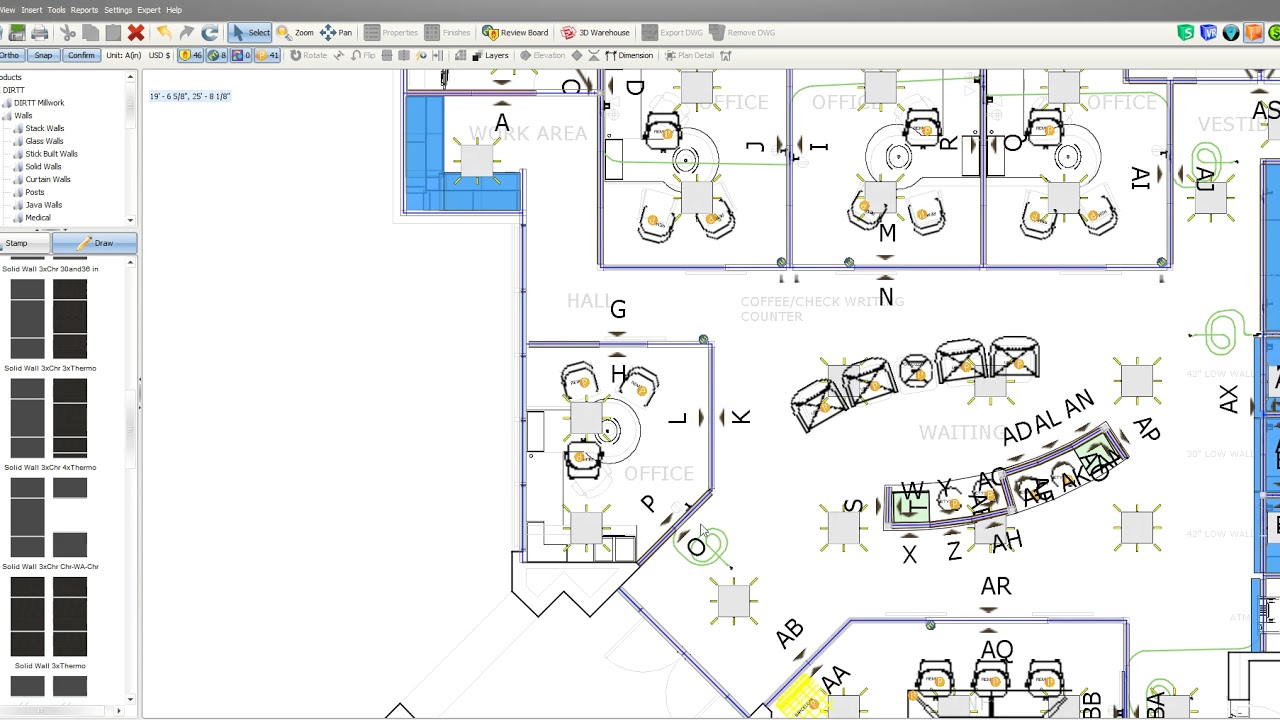The image size is (1280, 720).
Task: Click the Copy icon
Action: 90,33
